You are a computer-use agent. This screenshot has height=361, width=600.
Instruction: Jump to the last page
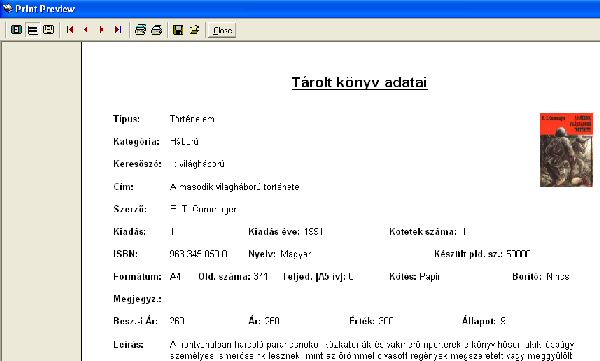[117, 29]
